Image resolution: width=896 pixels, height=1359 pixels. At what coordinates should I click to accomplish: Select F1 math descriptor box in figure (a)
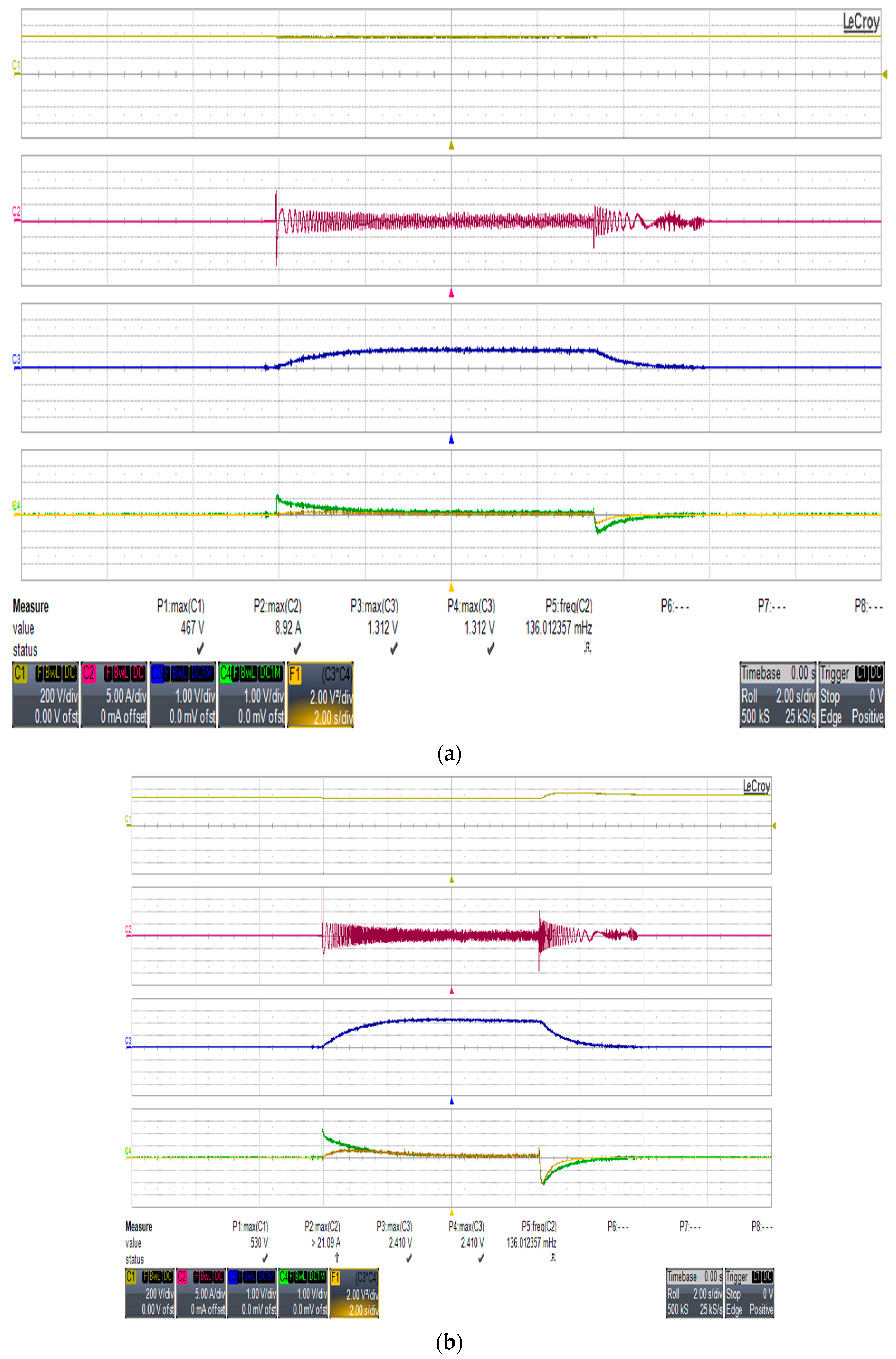pyautogui.click(x=320, y=695)
